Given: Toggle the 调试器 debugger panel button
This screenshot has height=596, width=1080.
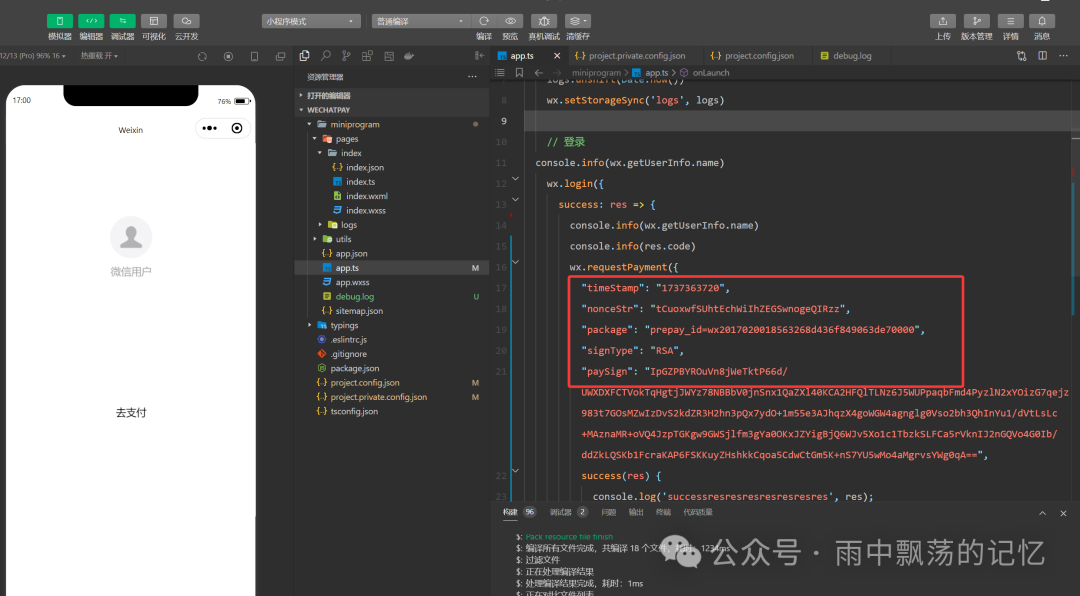Looking at the screenshot, I should (122, 21).
